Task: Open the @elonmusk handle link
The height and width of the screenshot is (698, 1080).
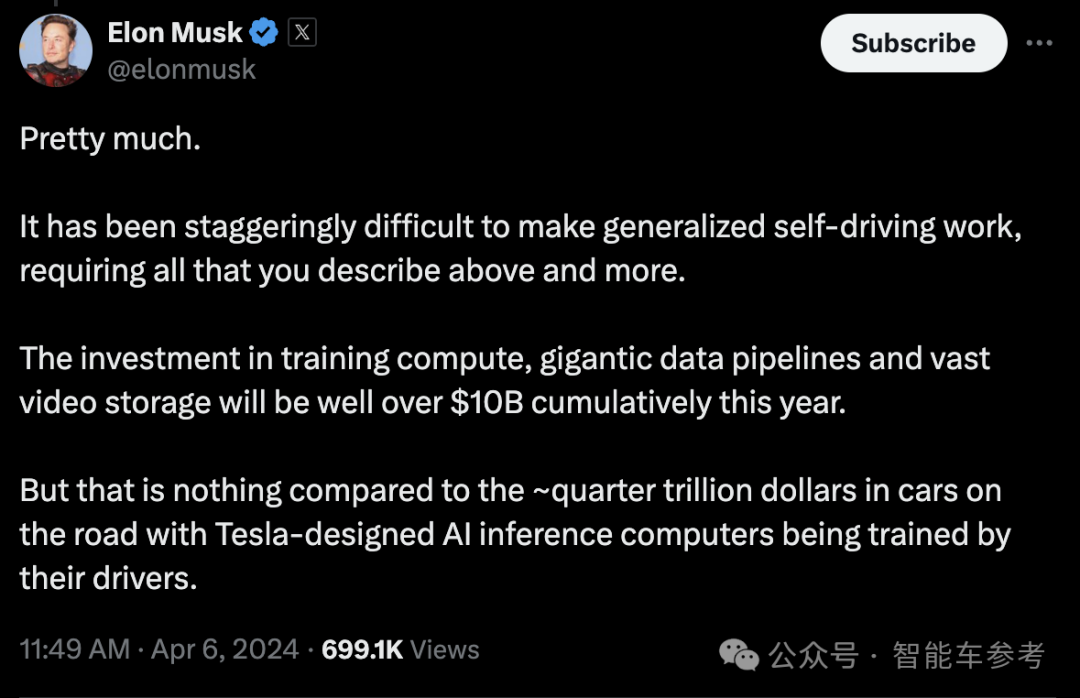Action: [x=181, y=69]
